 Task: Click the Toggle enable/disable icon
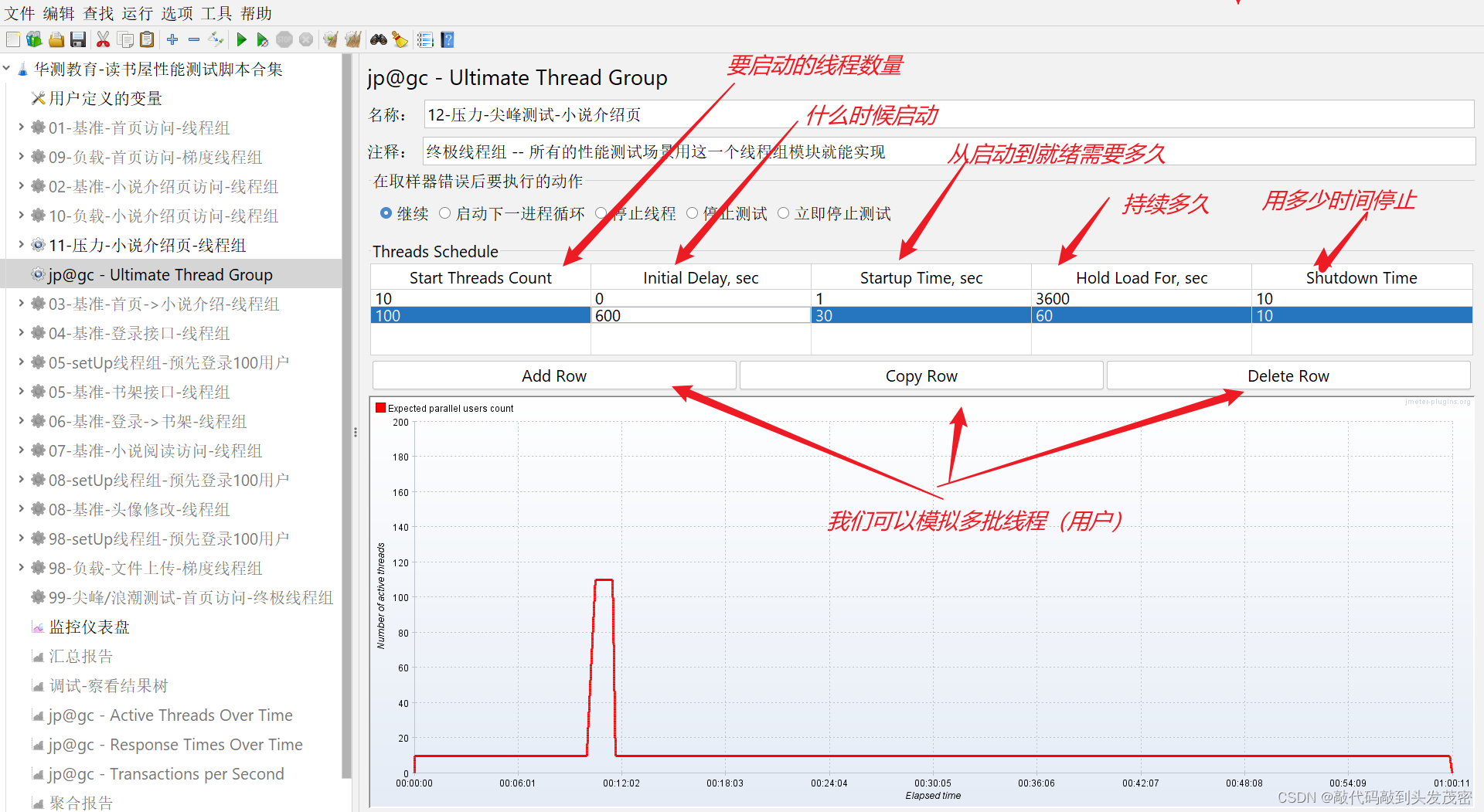(x=216, y=39)
